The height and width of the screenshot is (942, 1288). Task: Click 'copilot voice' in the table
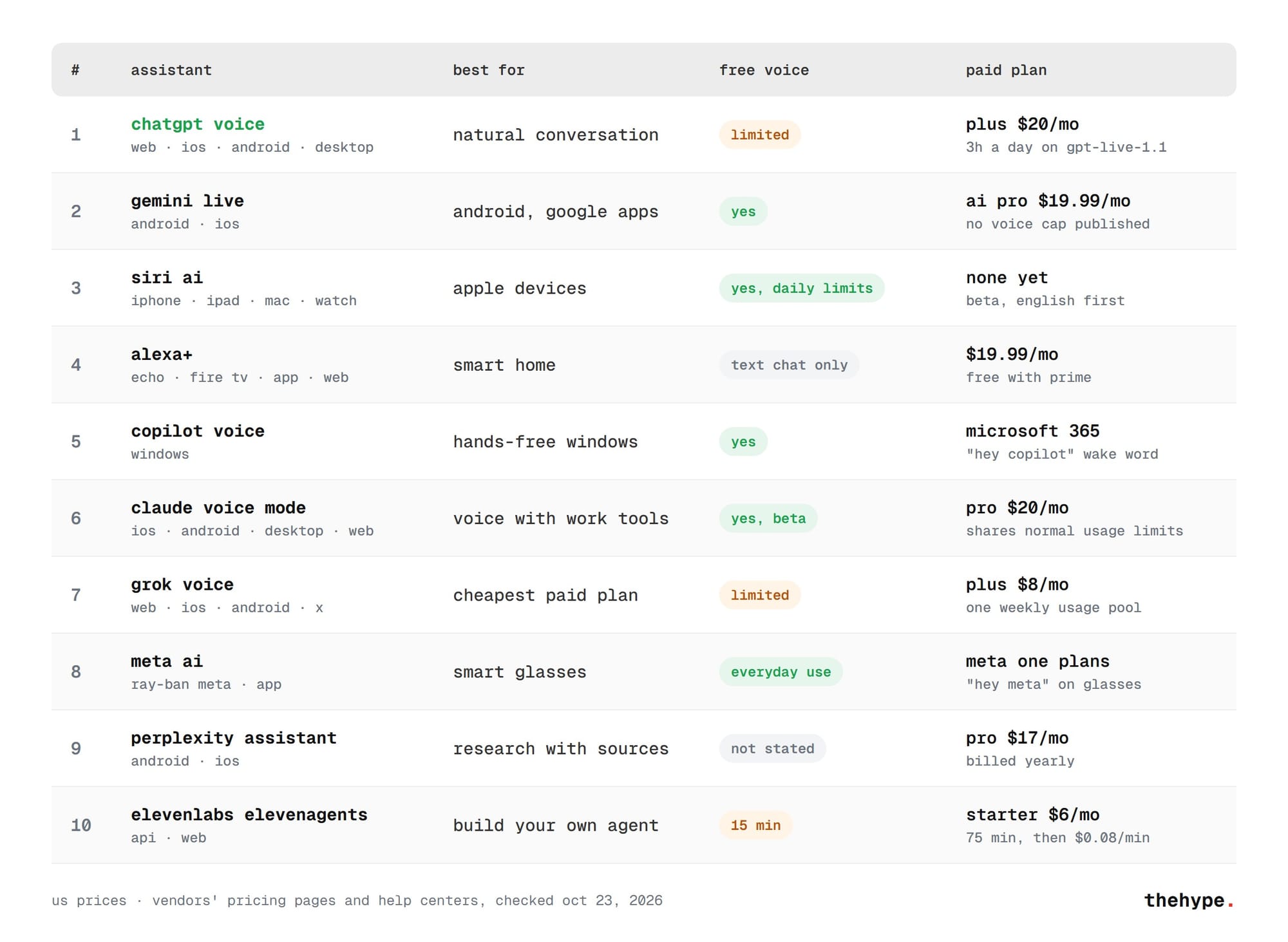coord(198,431)
